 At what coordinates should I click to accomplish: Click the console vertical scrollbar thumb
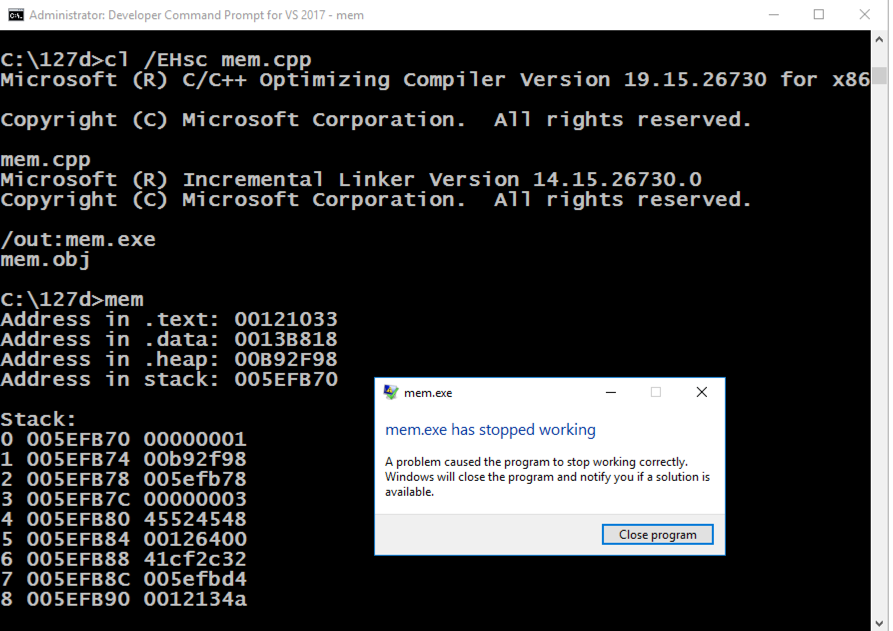[x=880, y=76]
